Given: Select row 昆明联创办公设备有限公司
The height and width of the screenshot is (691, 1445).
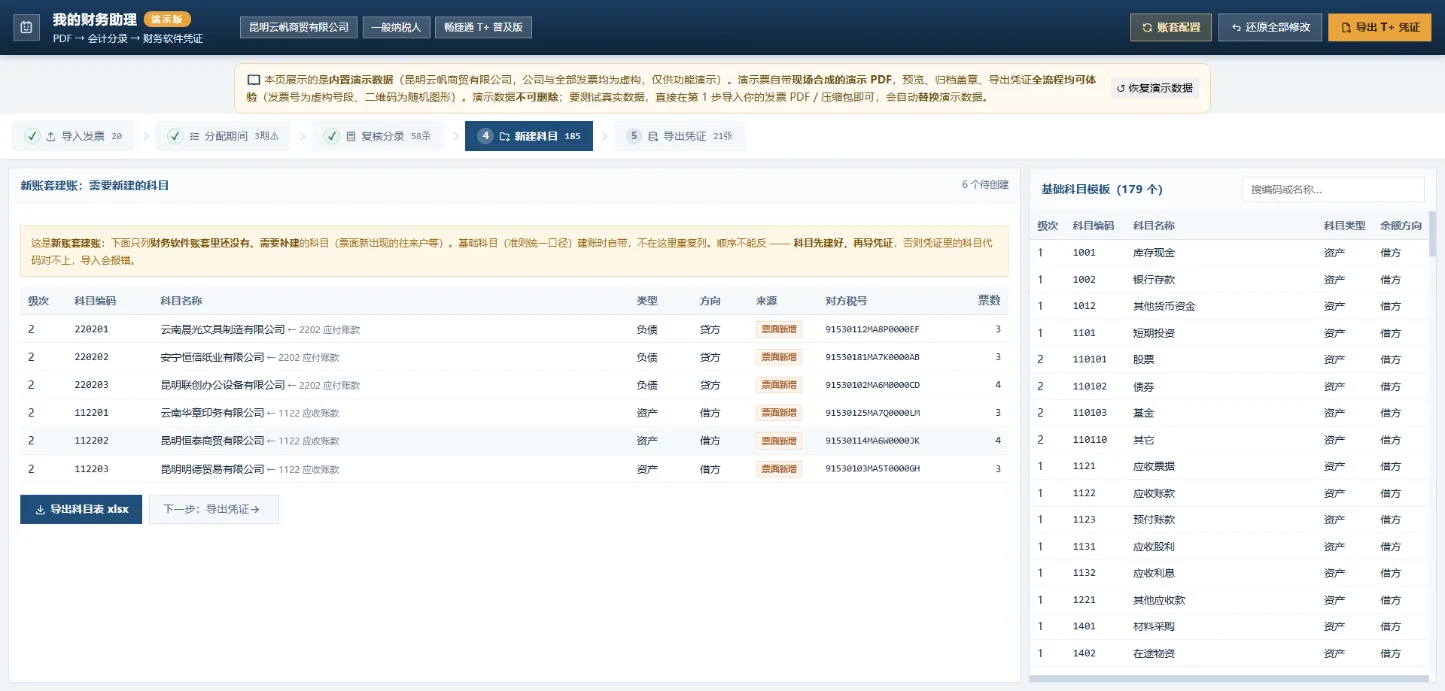Looking at the screenshot, I should click(x=514, y=385).
